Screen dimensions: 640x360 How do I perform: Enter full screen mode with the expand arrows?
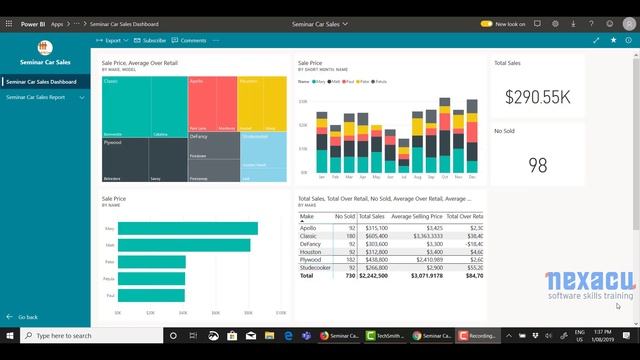[596, 40]
